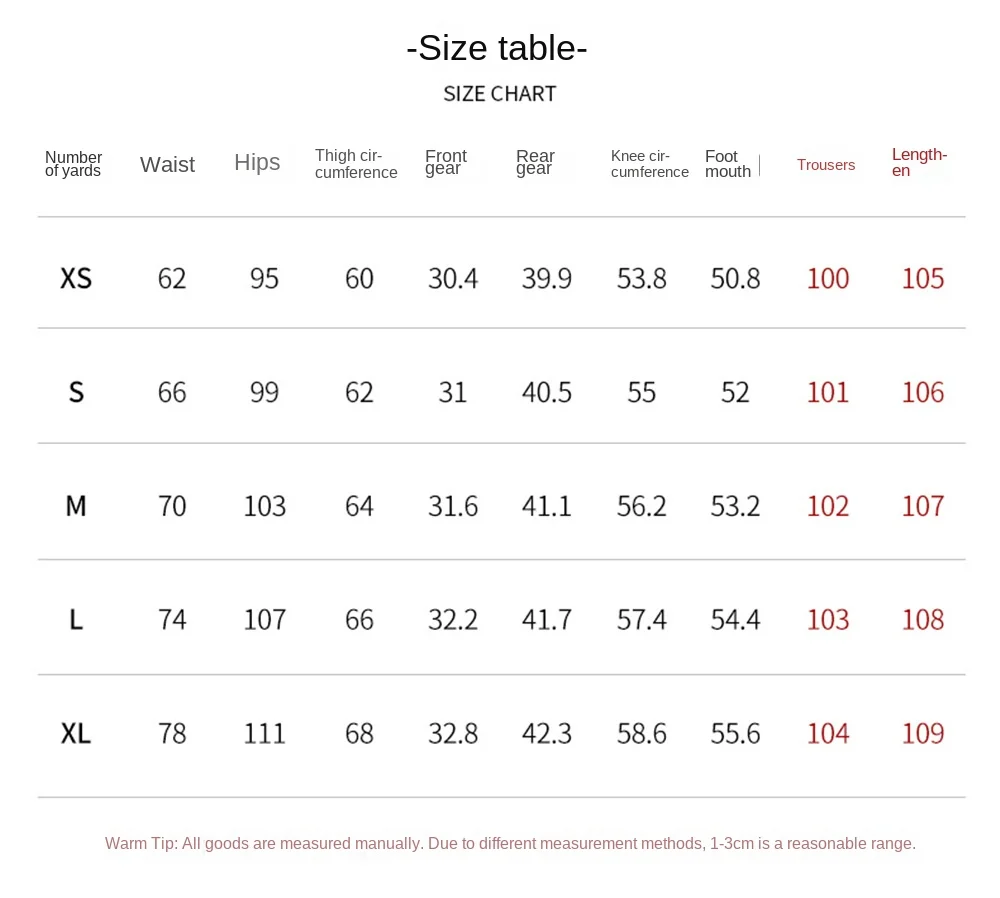Click the Warm Tip note text
The width and height of the screenshot is (1000, 898).
click(x=510, y=844)
